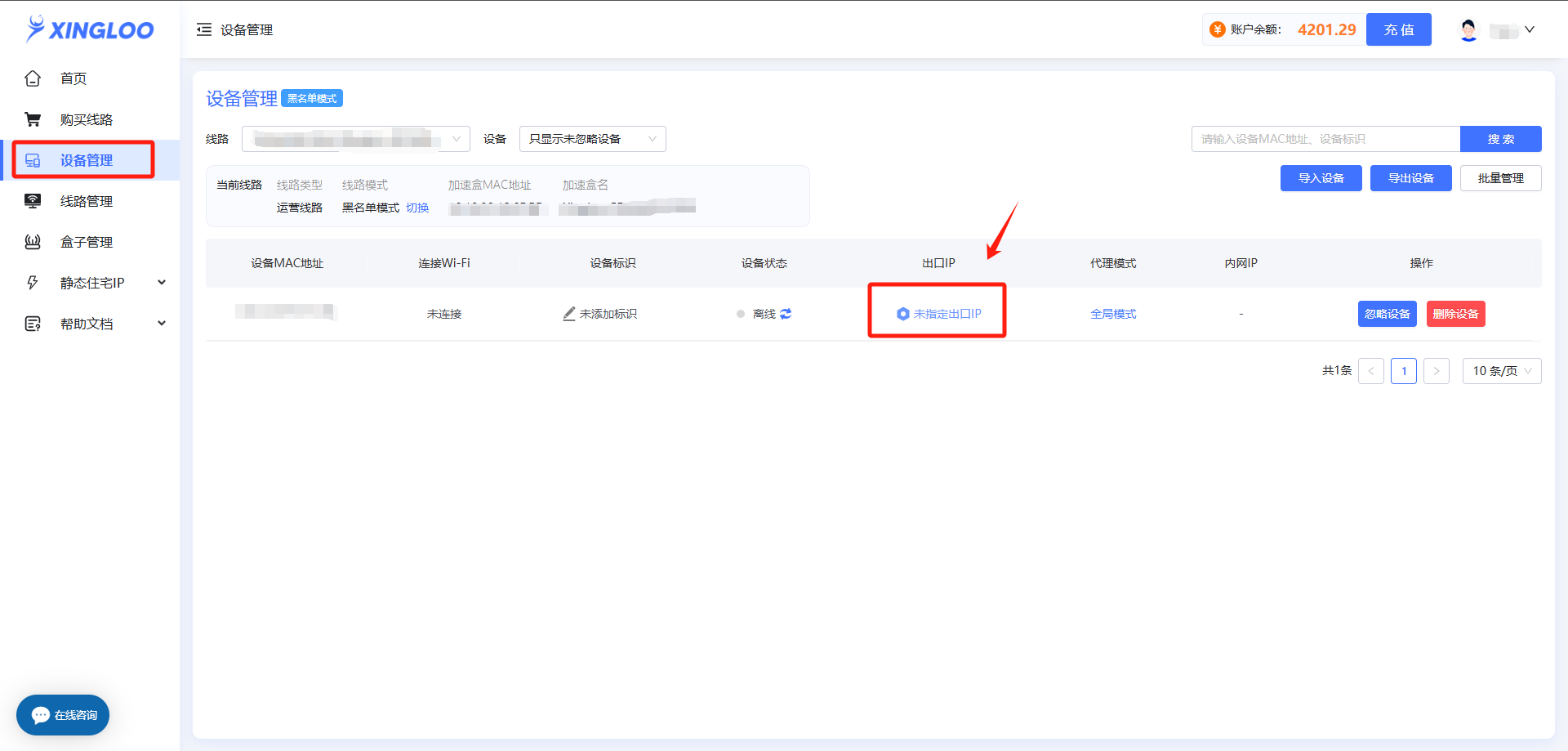1568x751 pixels.
Task: Click the 连接Wi-Fi column header
Action: pyautogui.click(x=444, y=263)
